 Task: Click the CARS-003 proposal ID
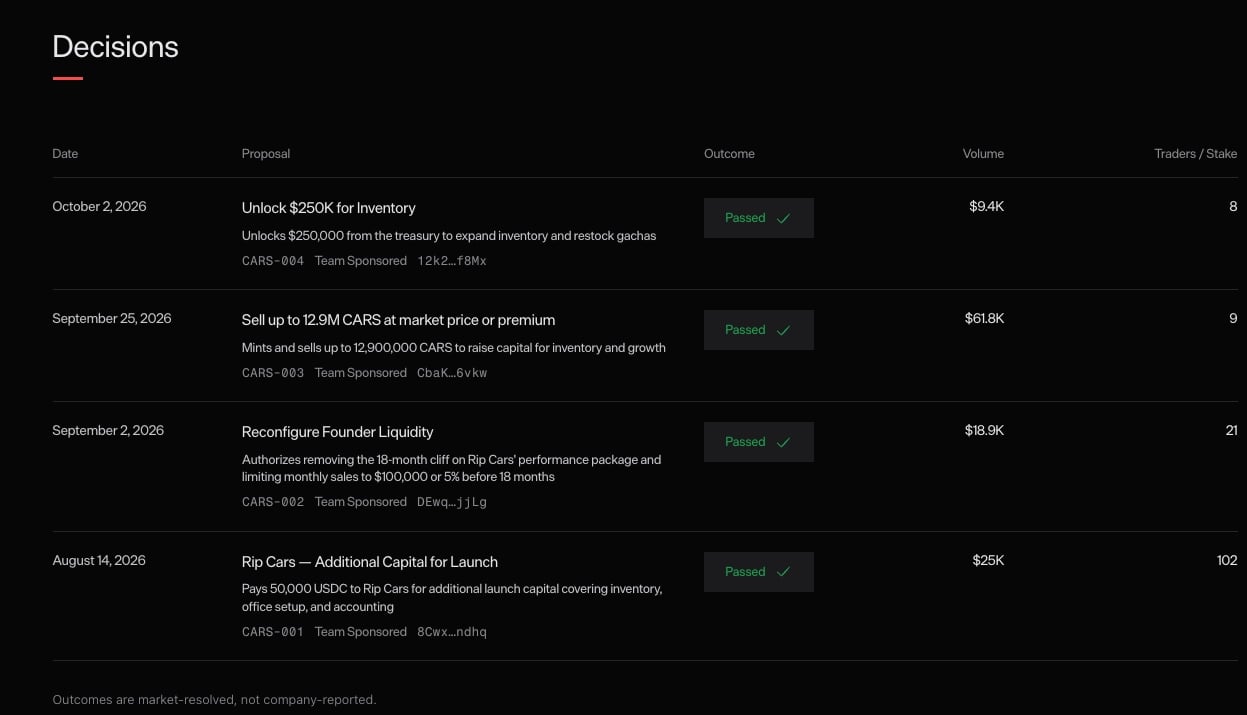[273, 373]
